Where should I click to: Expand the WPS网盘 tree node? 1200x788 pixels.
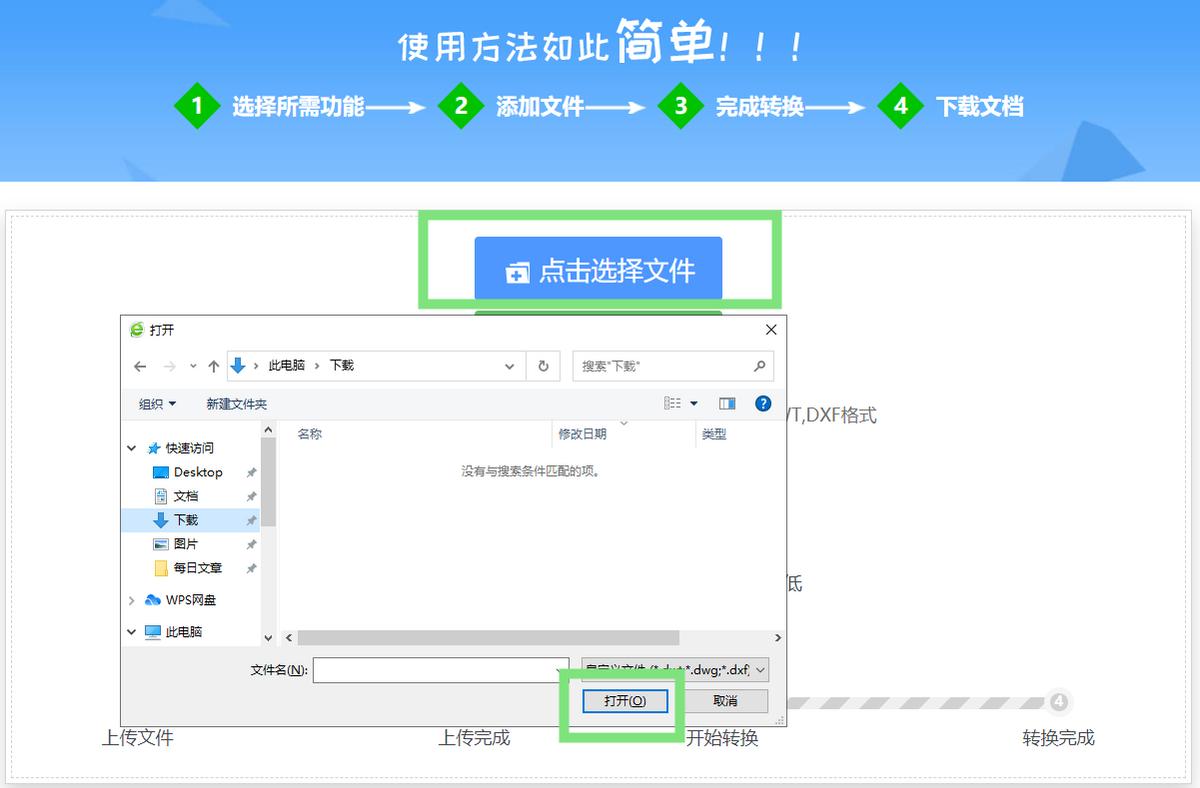(132, 600)
